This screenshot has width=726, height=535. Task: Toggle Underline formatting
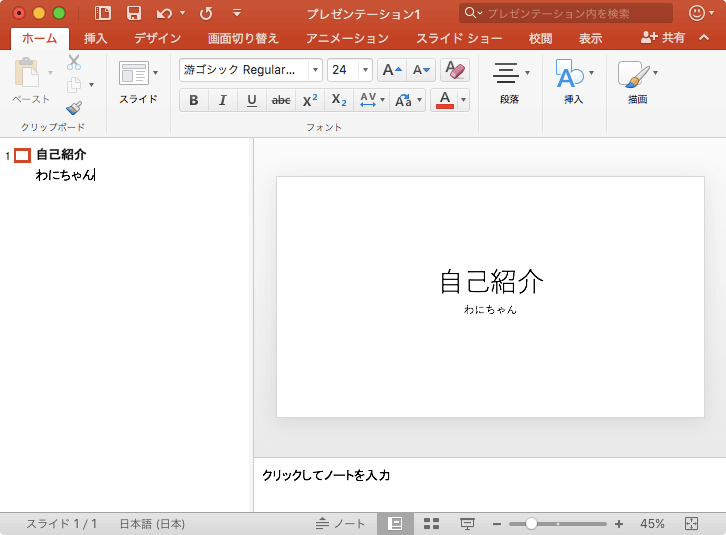coord(251,100)
